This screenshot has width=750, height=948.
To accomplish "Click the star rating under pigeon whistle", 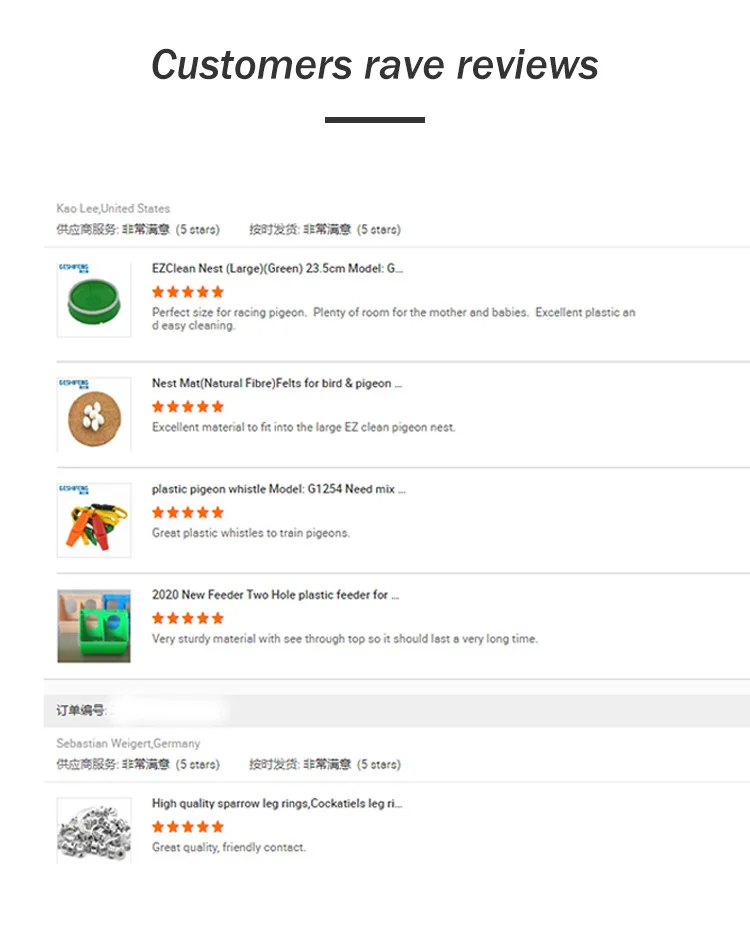I will pos(188,513).
